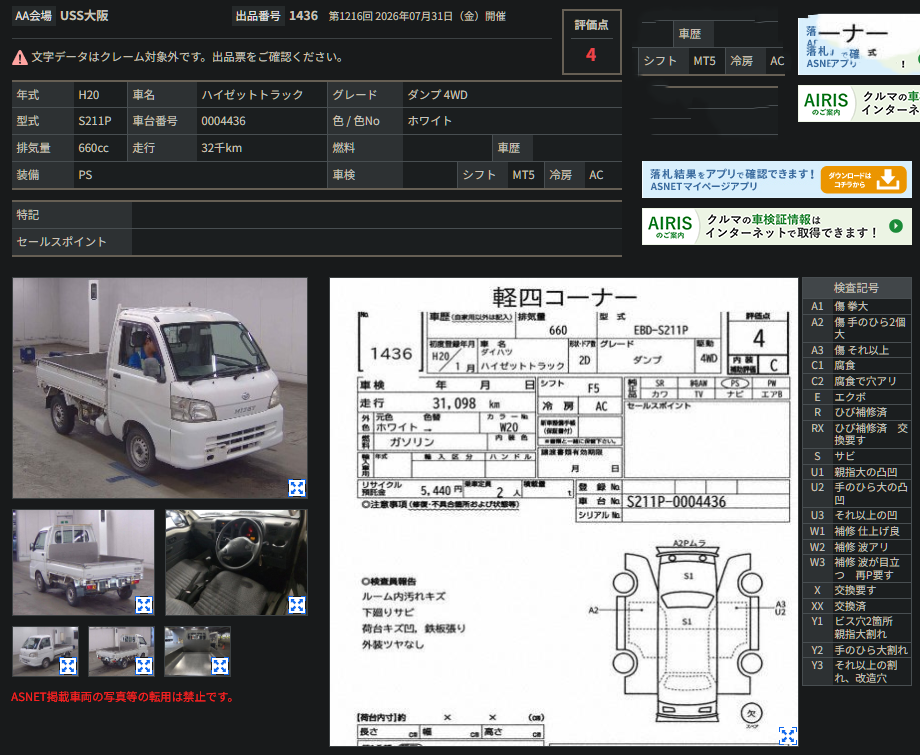Click the inspection sheet image

[563, 512]
